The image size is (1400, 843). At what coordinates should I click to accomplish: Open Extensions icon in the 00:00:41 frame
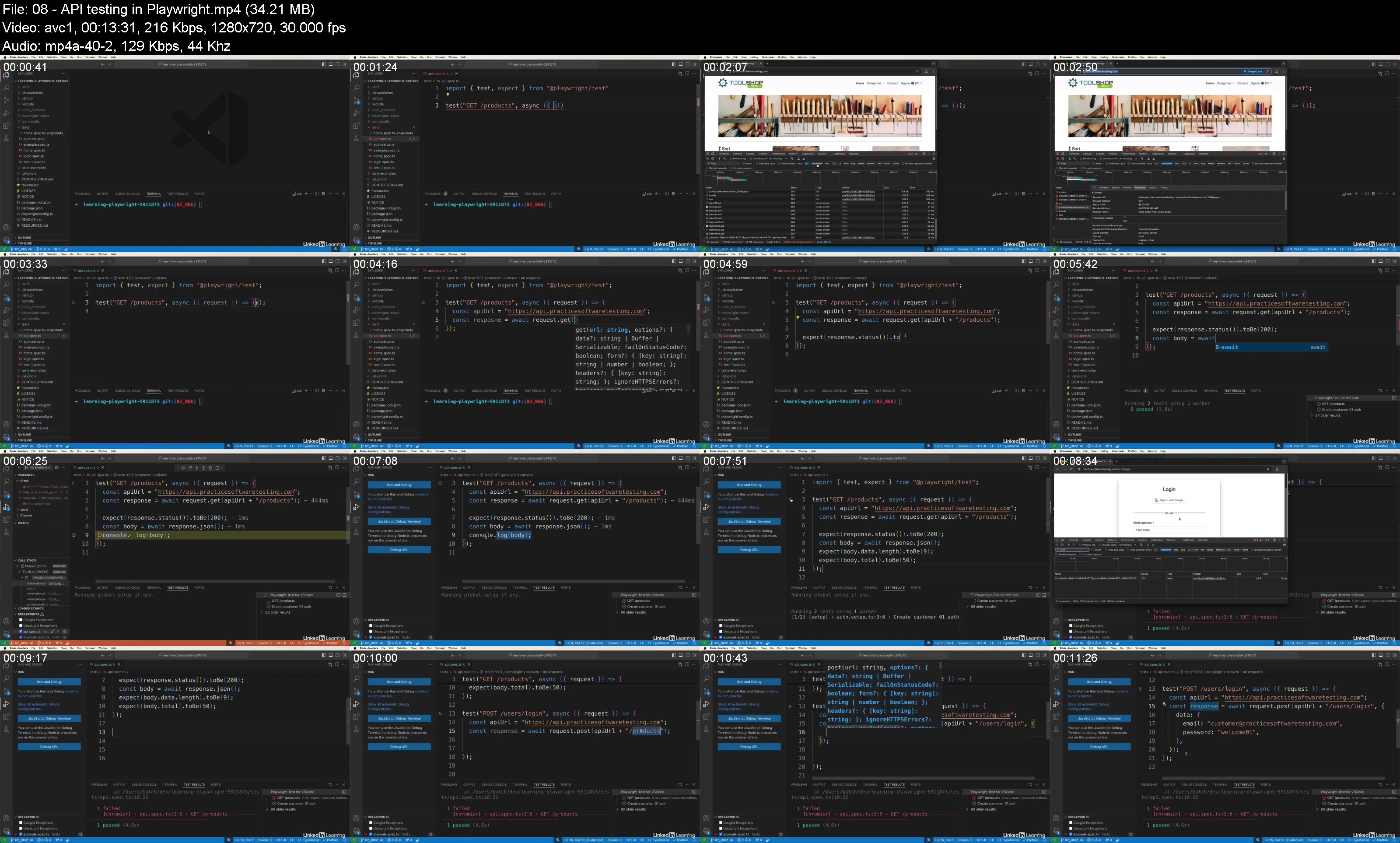click(6, 126)
